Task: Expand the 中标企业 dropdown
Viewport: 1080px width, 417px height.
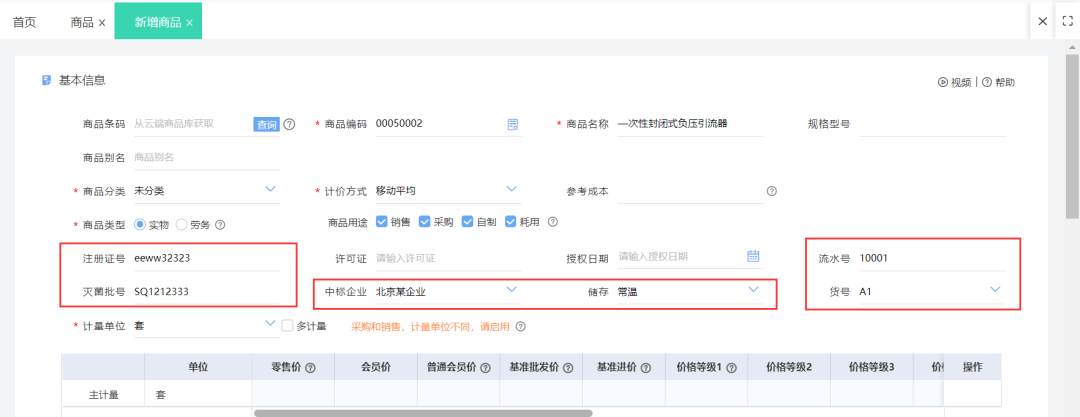Action: [512, 289]
